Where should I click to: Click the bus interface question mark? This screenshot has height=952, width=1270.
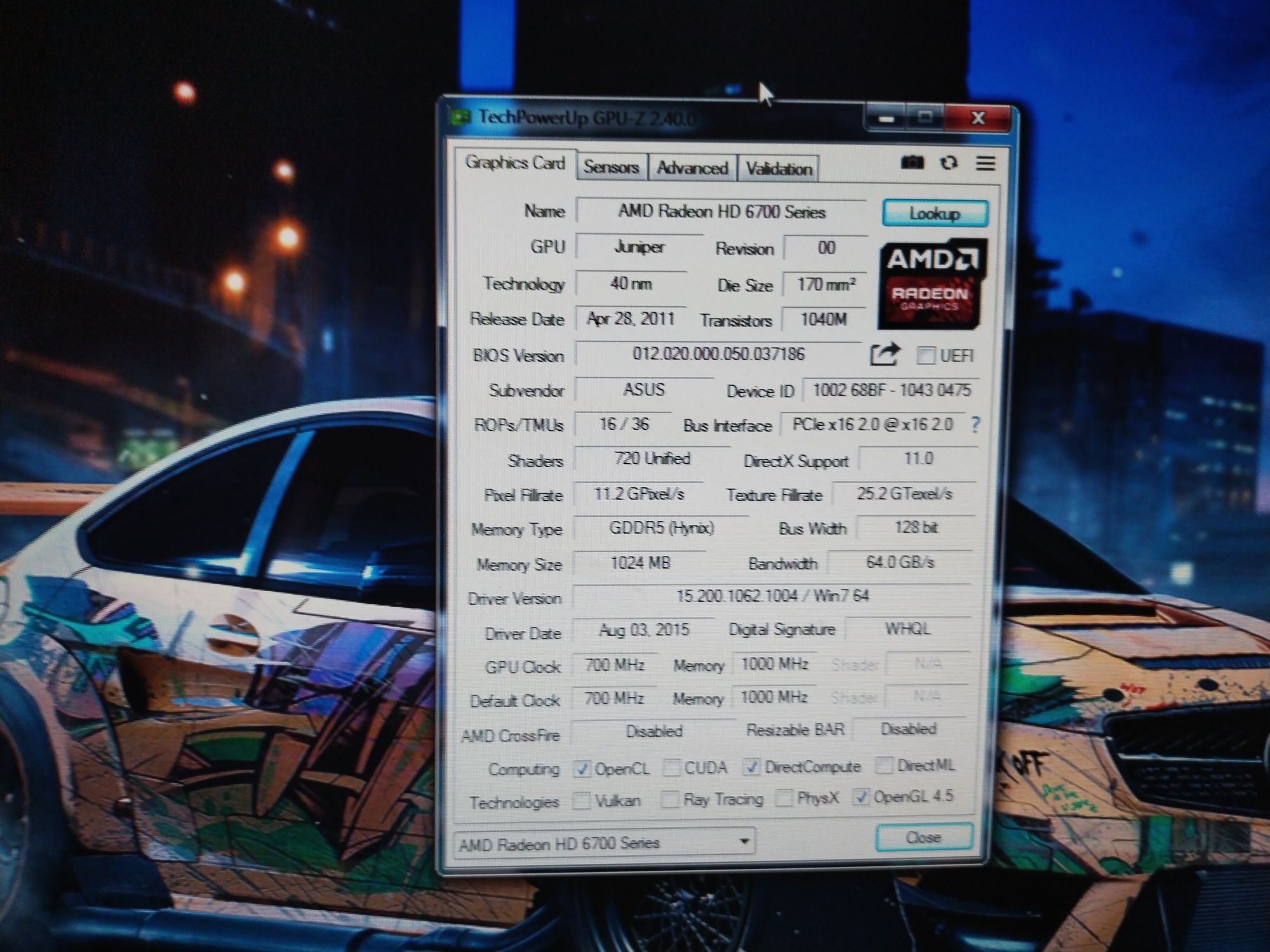[x=975, y=425]
